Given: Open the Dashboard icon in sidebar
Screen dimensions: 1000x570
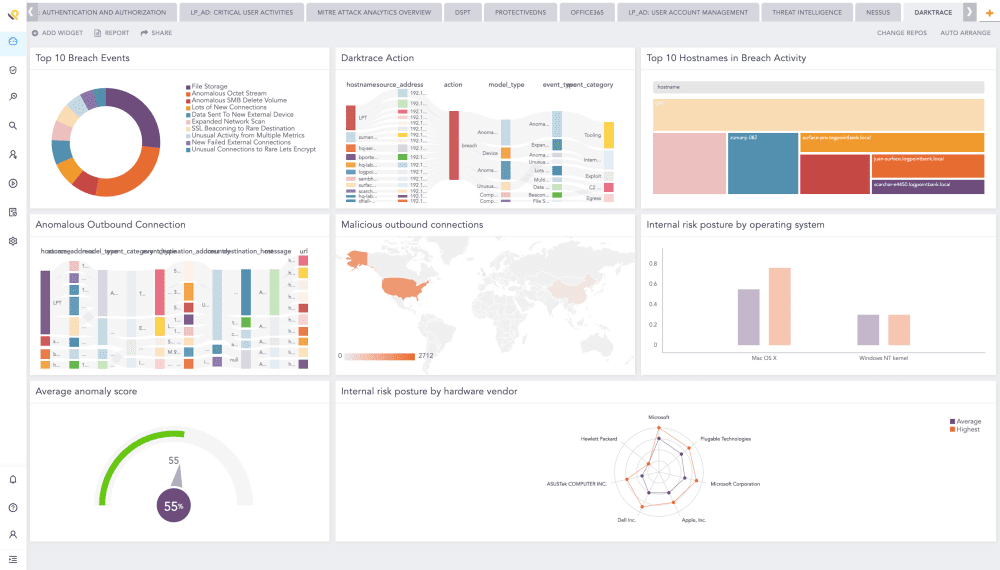Looking at the screenshot, I should [13, 41].
